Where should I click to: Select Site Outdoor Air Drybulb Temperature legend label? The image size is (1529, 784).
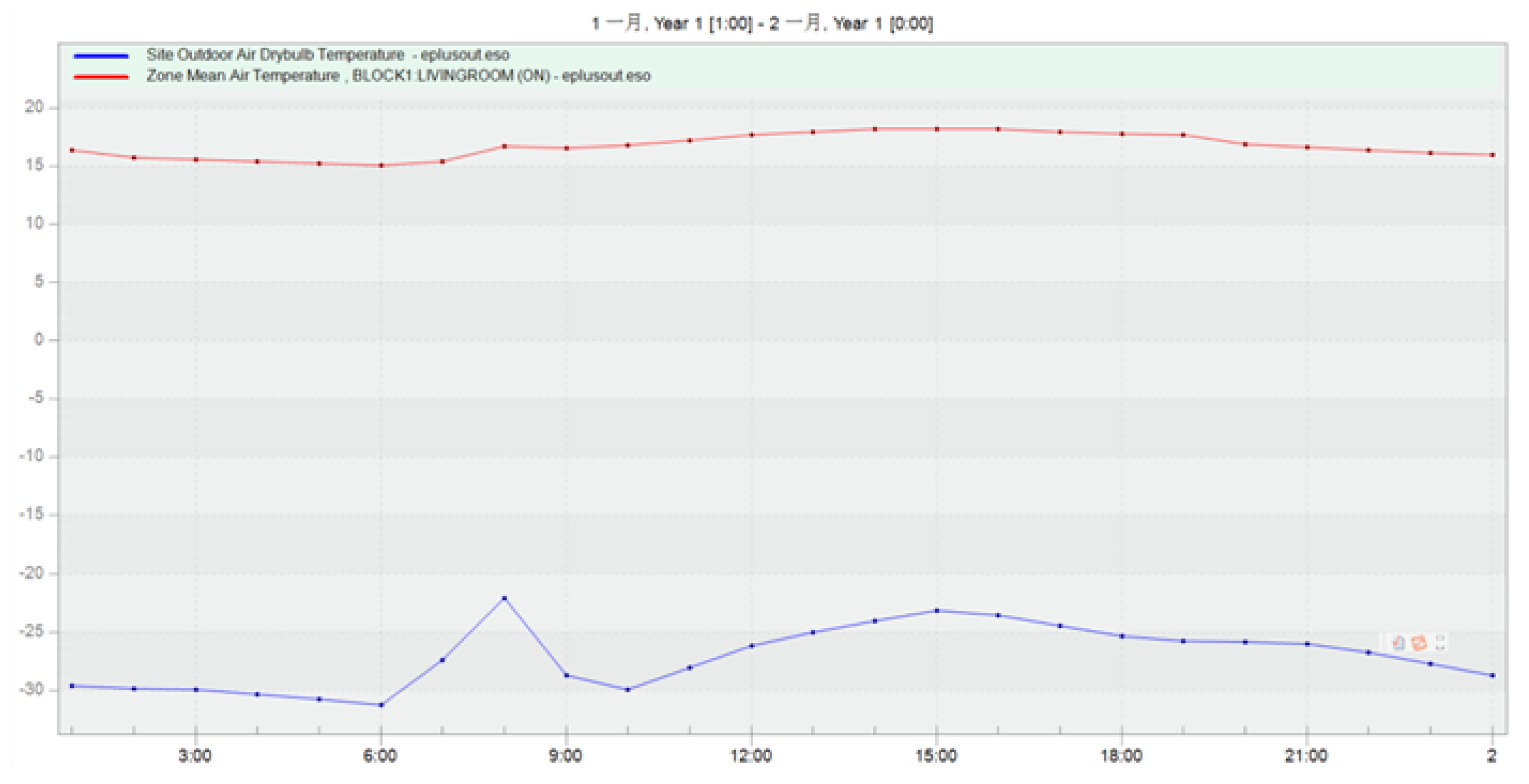[328, 55]
